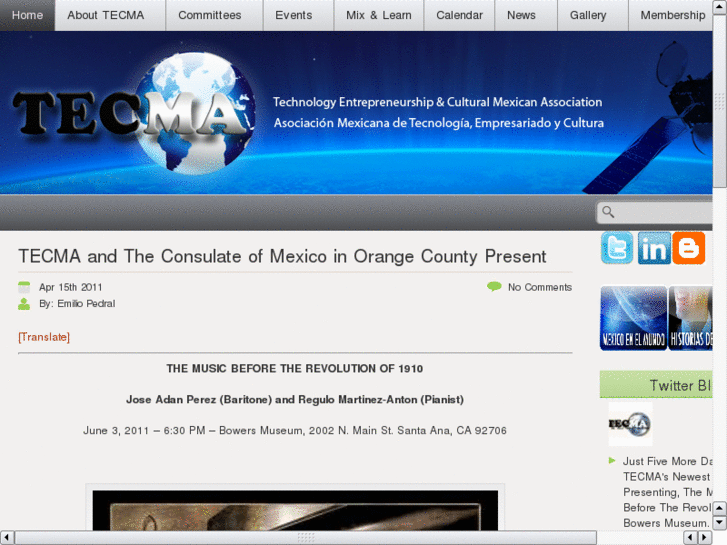Click the author name Emilio Pedral
Screen dimensions: 727x545
pyautogui.click(x=86, y=304)
